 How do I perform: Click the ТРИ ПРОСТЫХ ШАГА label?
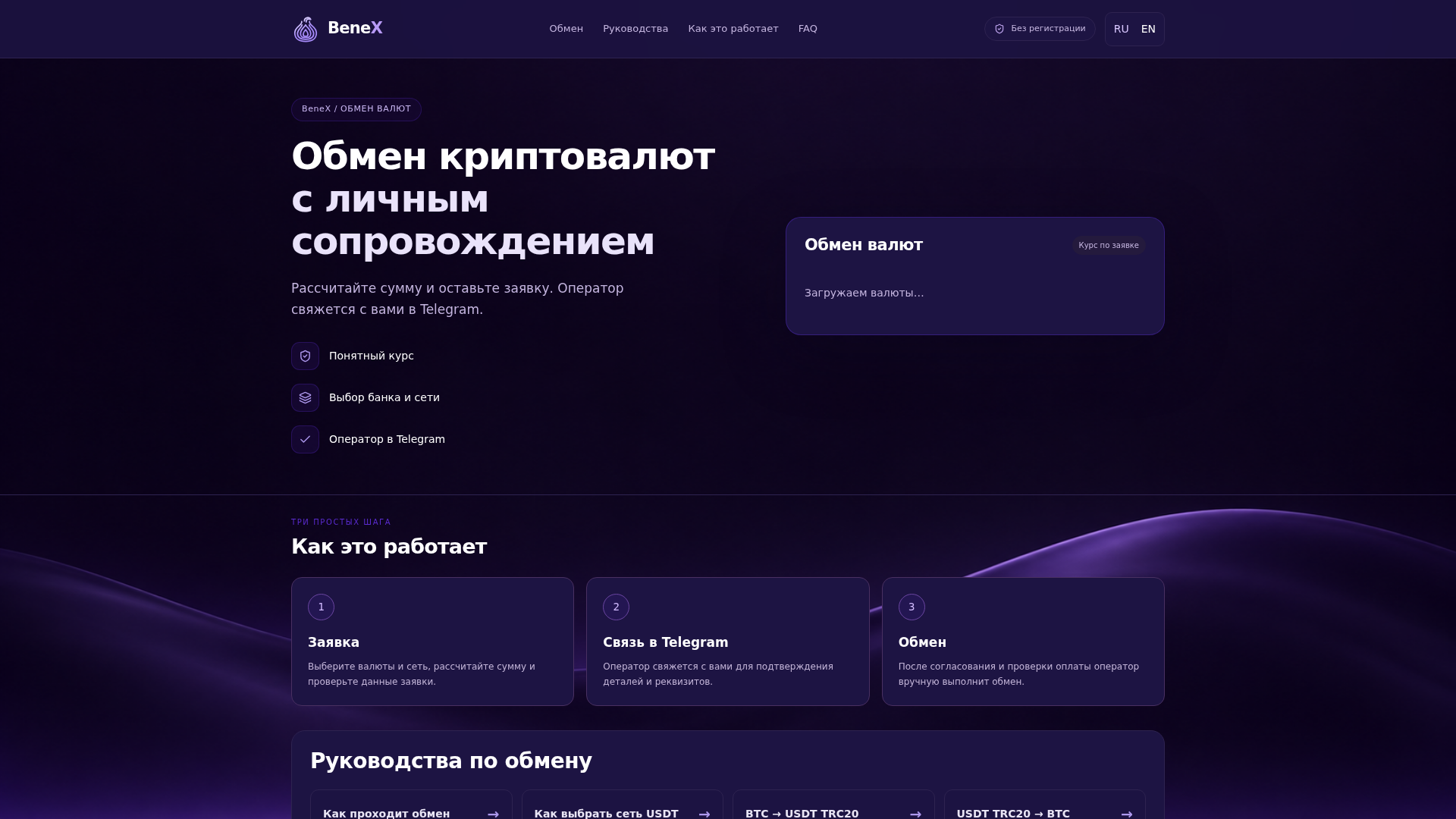click(341, 522)
